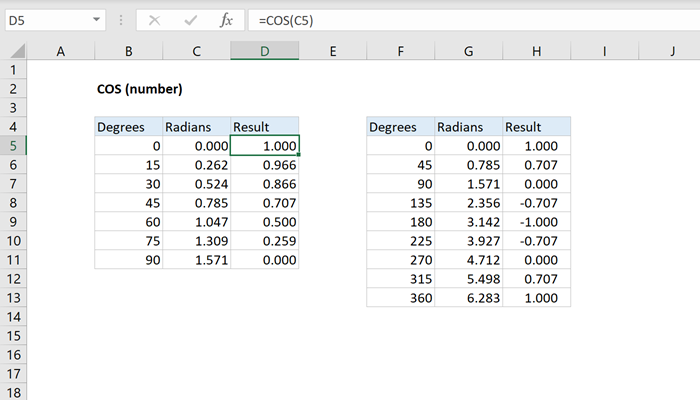Click the right table Result header cell

536,127
